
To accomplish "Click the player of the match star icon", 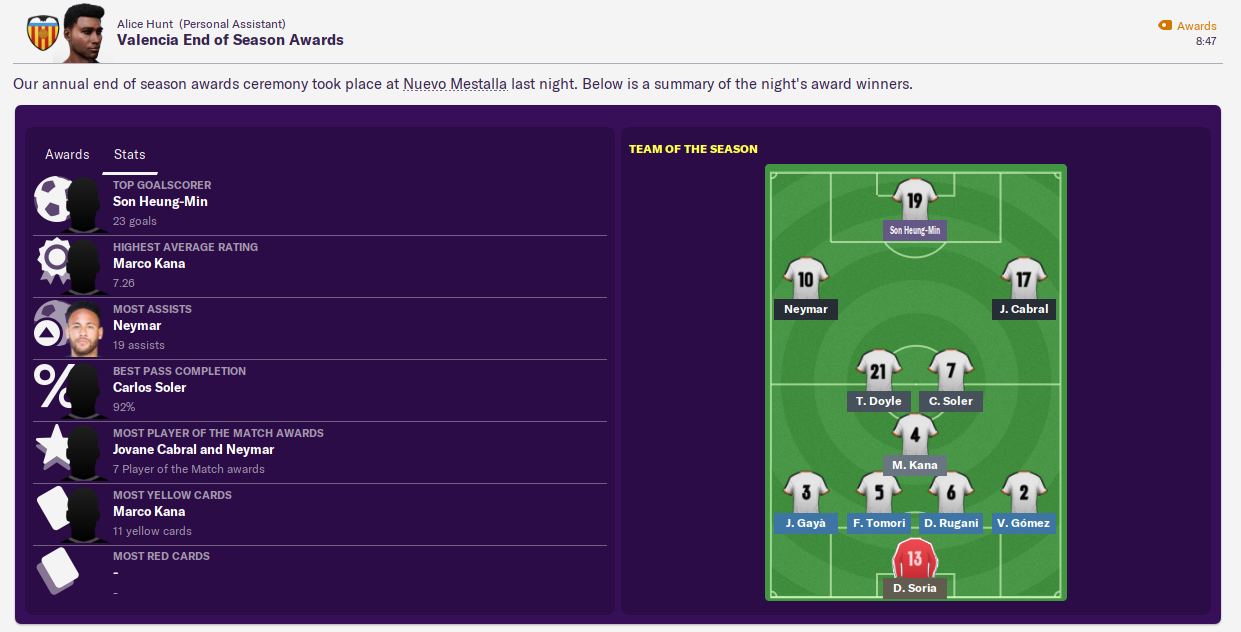I will [x=51, y=446].
